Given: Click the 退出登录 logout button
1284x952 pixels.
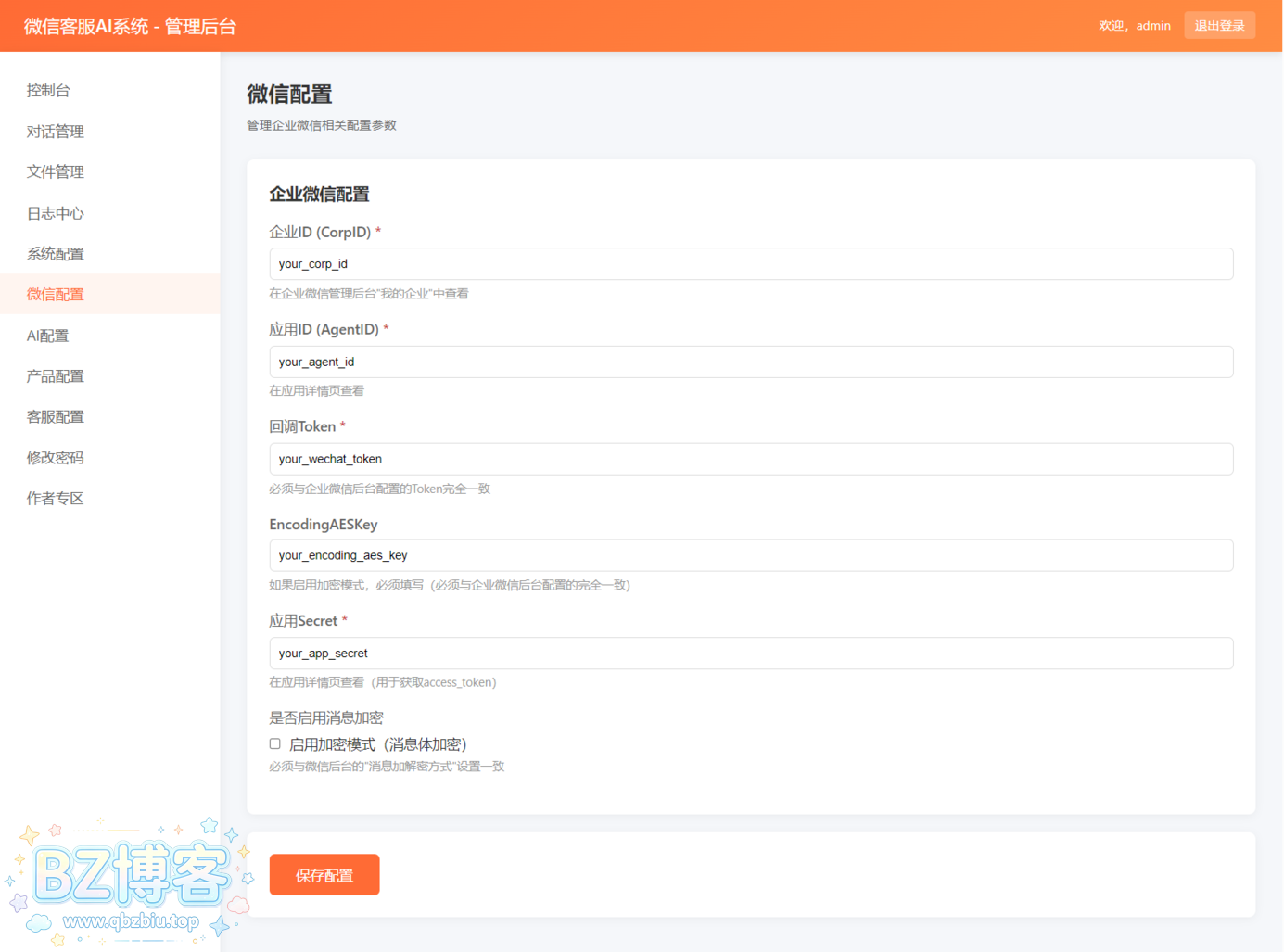Looking at the screenshot, I should tap(1220, 25).
